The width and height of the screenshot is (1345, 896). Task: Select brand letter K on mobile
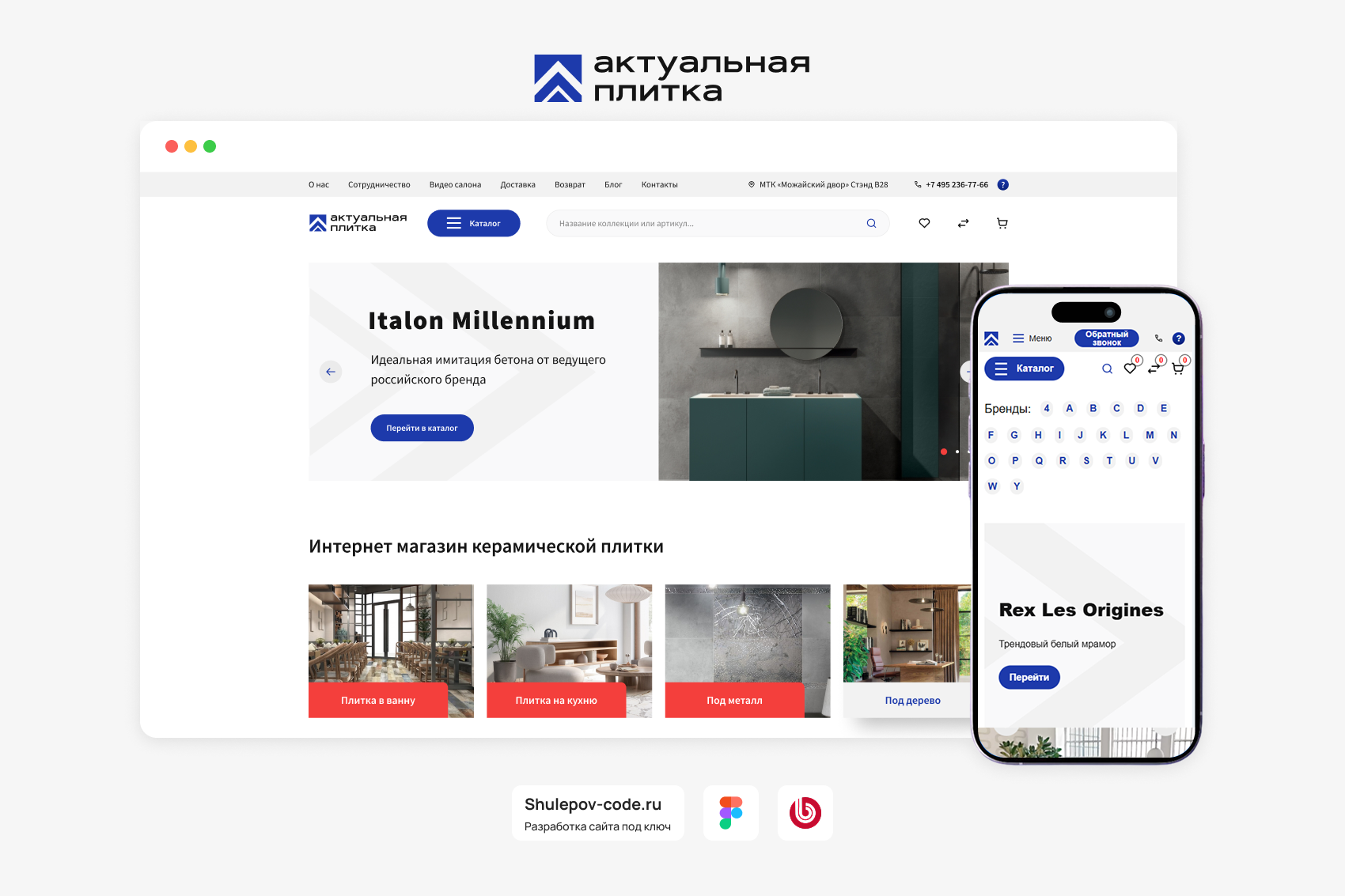point(1103,435)
